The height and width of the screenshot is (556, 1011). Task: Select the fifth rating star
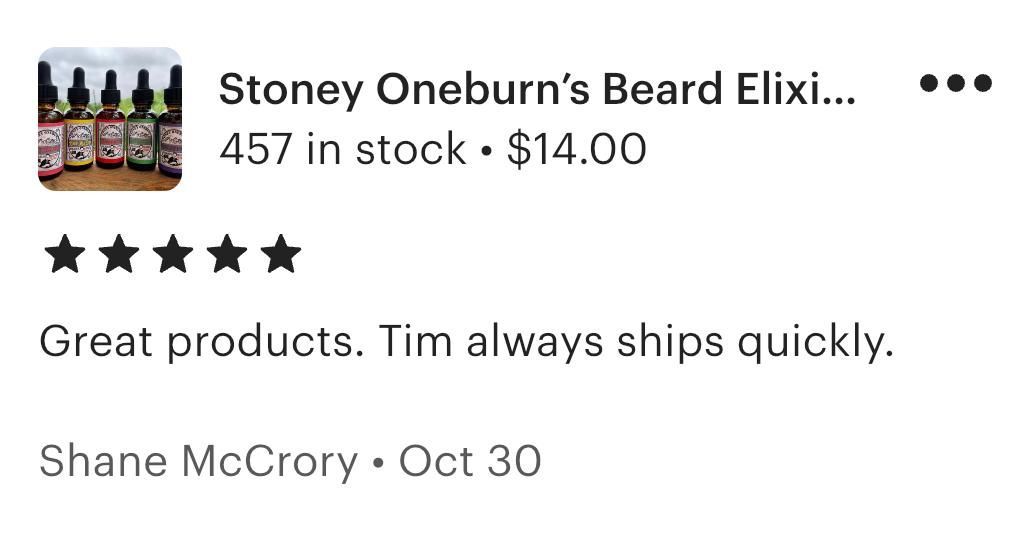[281, 254]
